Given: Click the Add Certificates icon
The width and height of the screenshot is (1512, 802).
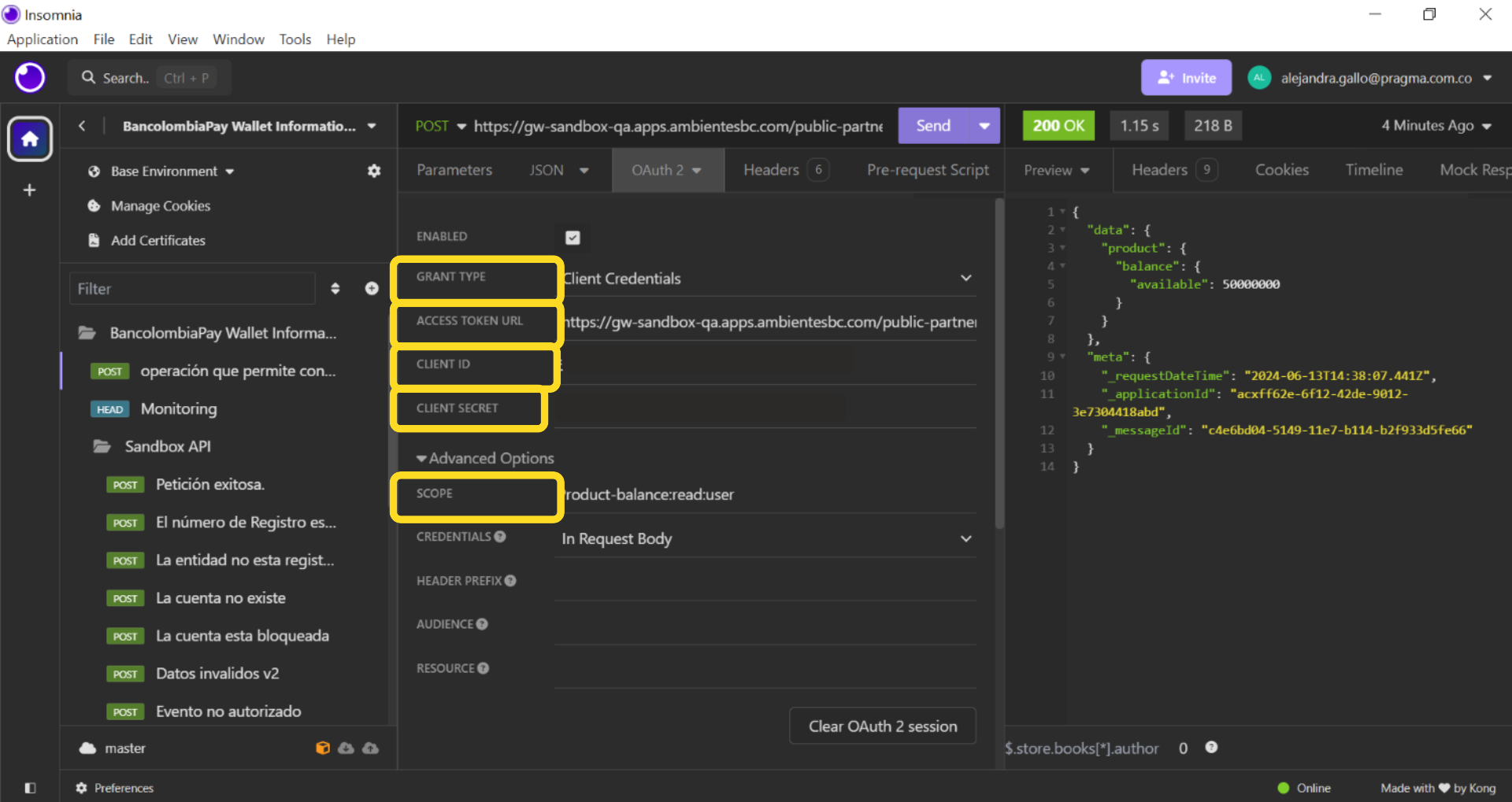Looking at the screenshot, I should (94, 241).
